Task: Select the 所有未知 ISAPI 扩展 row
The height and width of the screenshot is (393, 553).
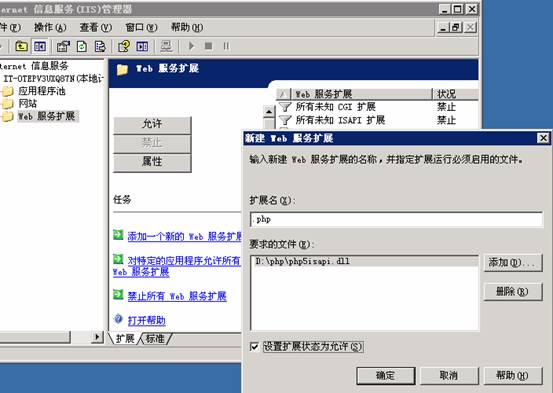Action: (x=377, y=120)
